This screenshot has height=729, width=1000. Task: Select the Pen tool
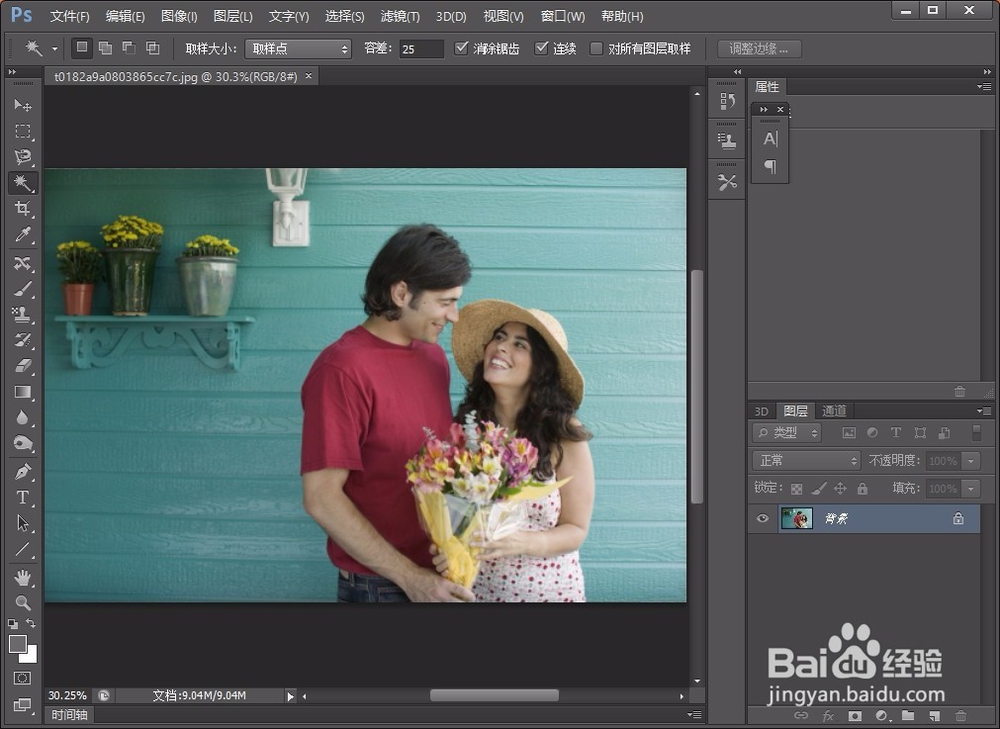(x=23, y=472)
